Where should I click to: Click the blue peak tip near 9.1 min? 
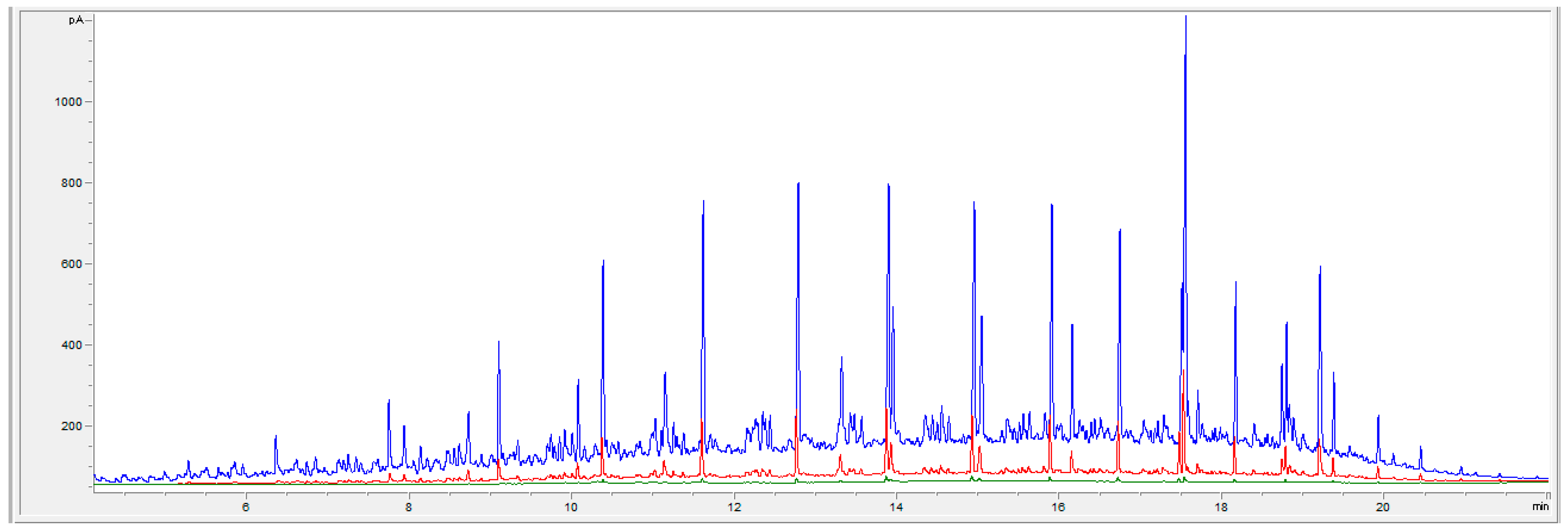[498, 342]
